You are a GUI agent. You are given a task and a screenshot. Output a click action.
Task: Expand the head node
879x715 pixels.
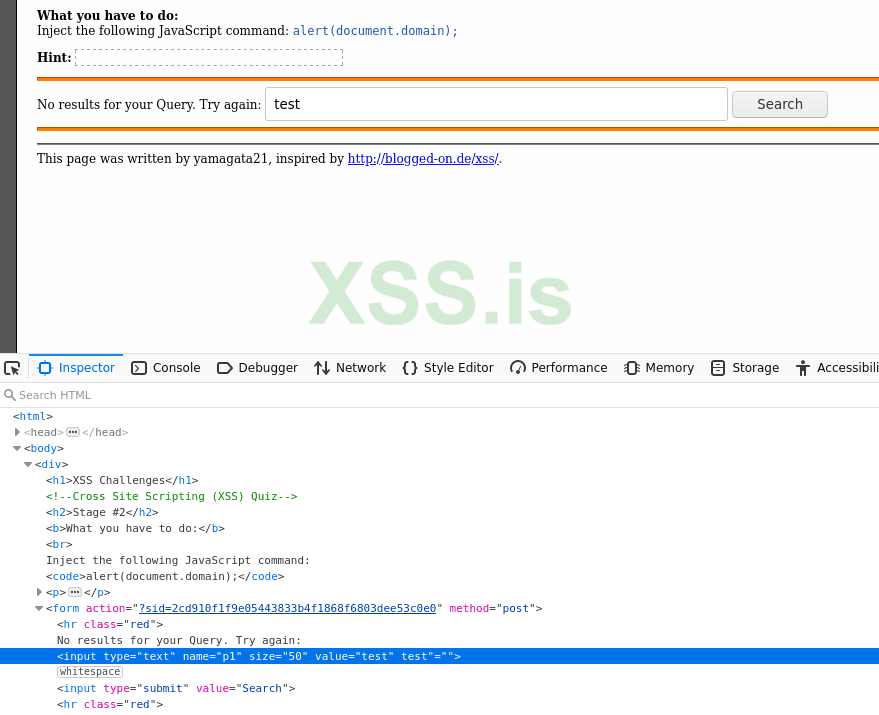(x=17, y=432)
